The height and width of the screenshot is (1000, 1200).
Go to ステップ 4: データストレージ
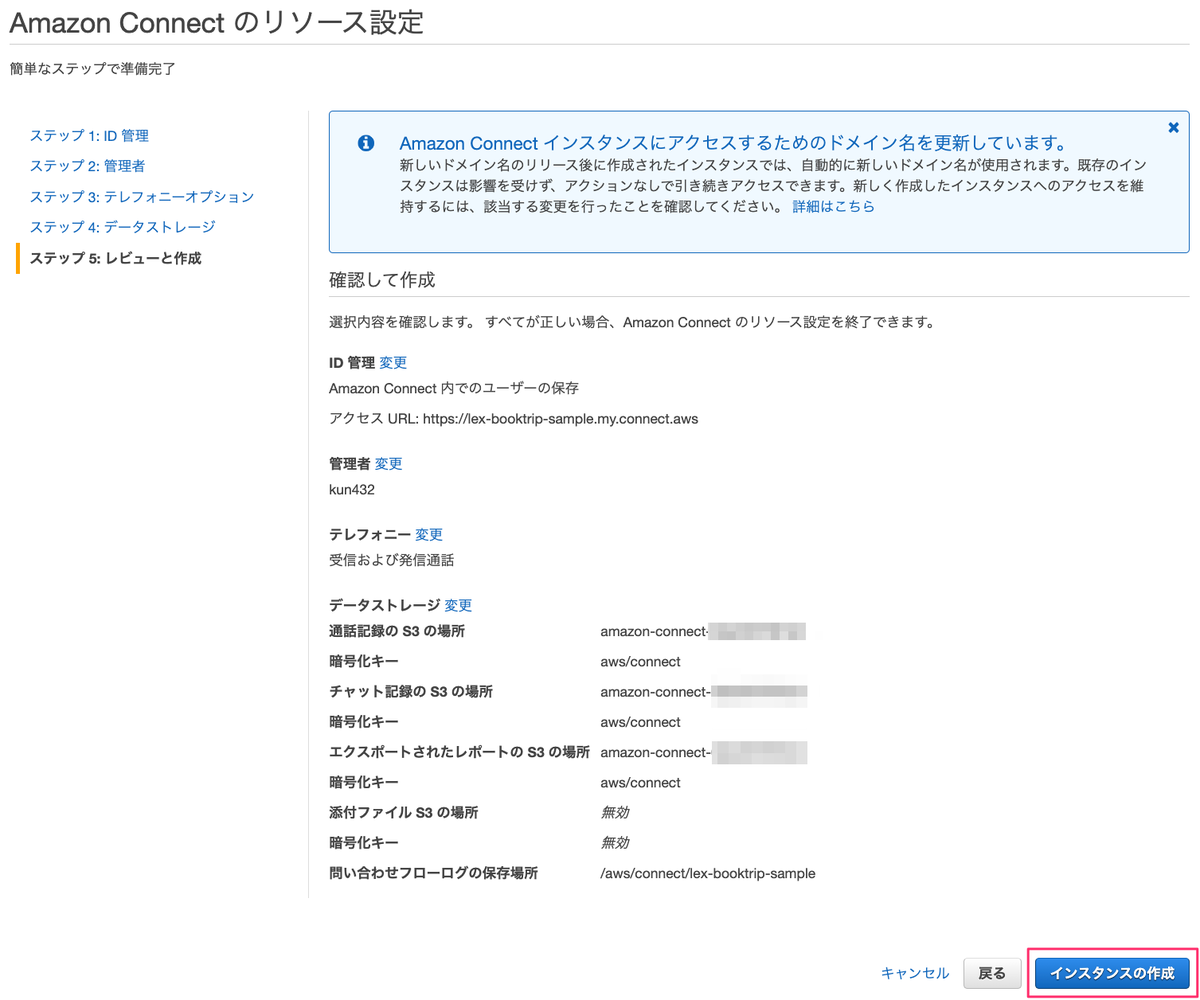[122, 227]
